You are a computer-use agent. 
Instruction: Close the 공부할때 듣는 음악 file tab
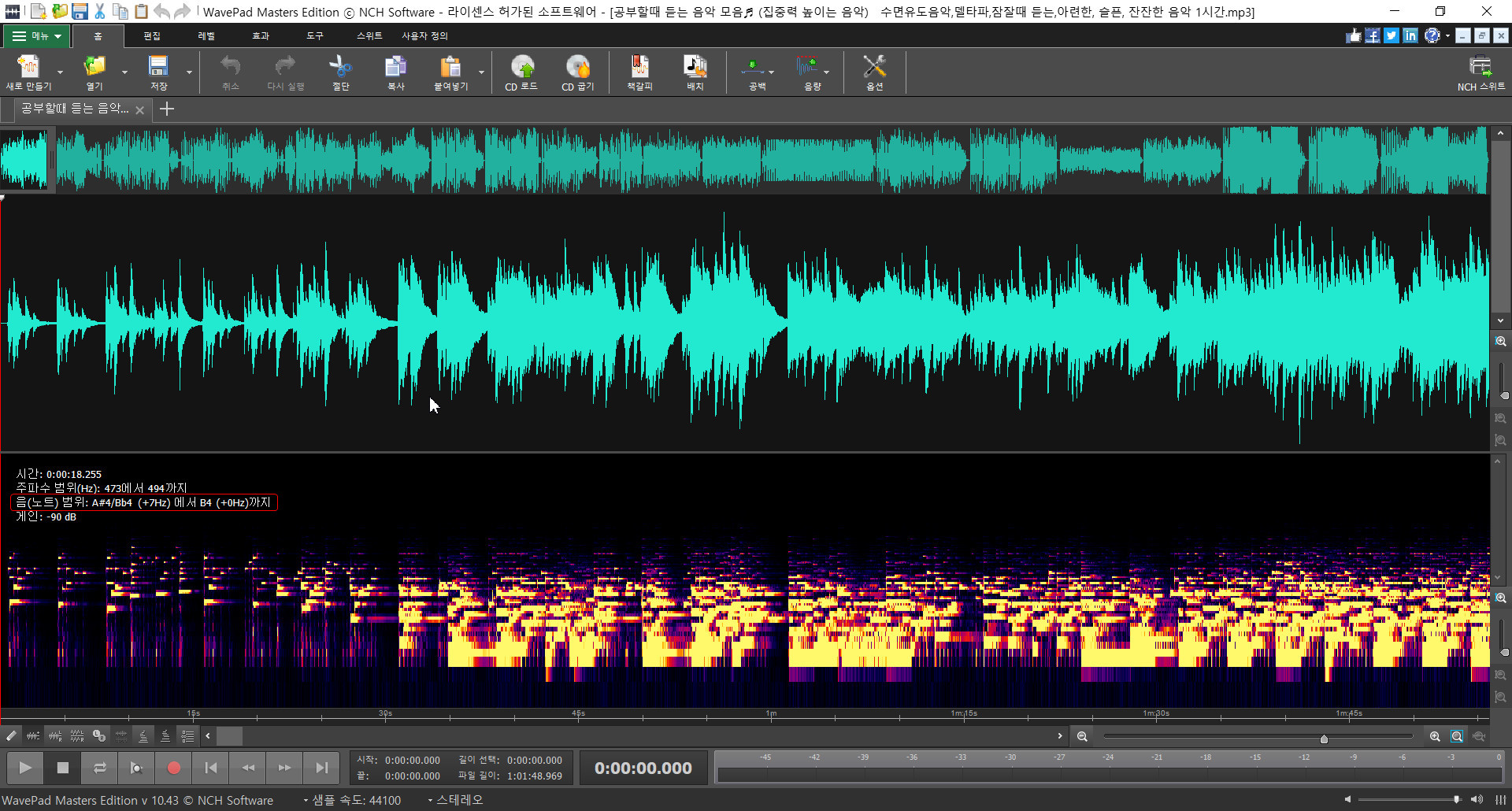click(x=139, y=110)
